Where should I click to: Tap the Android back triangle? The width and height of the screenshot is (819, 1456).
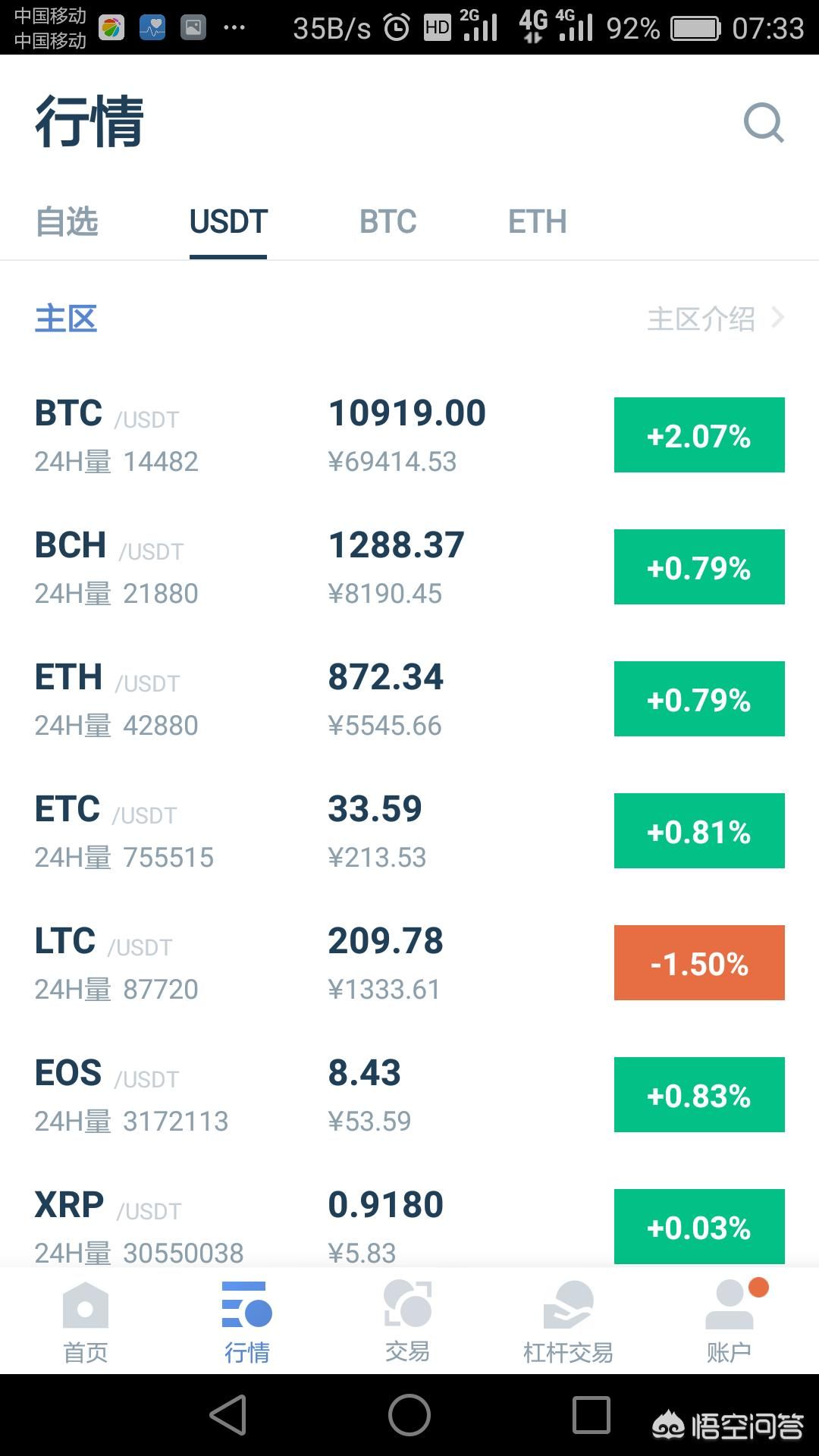click(x=228, y=1415)
